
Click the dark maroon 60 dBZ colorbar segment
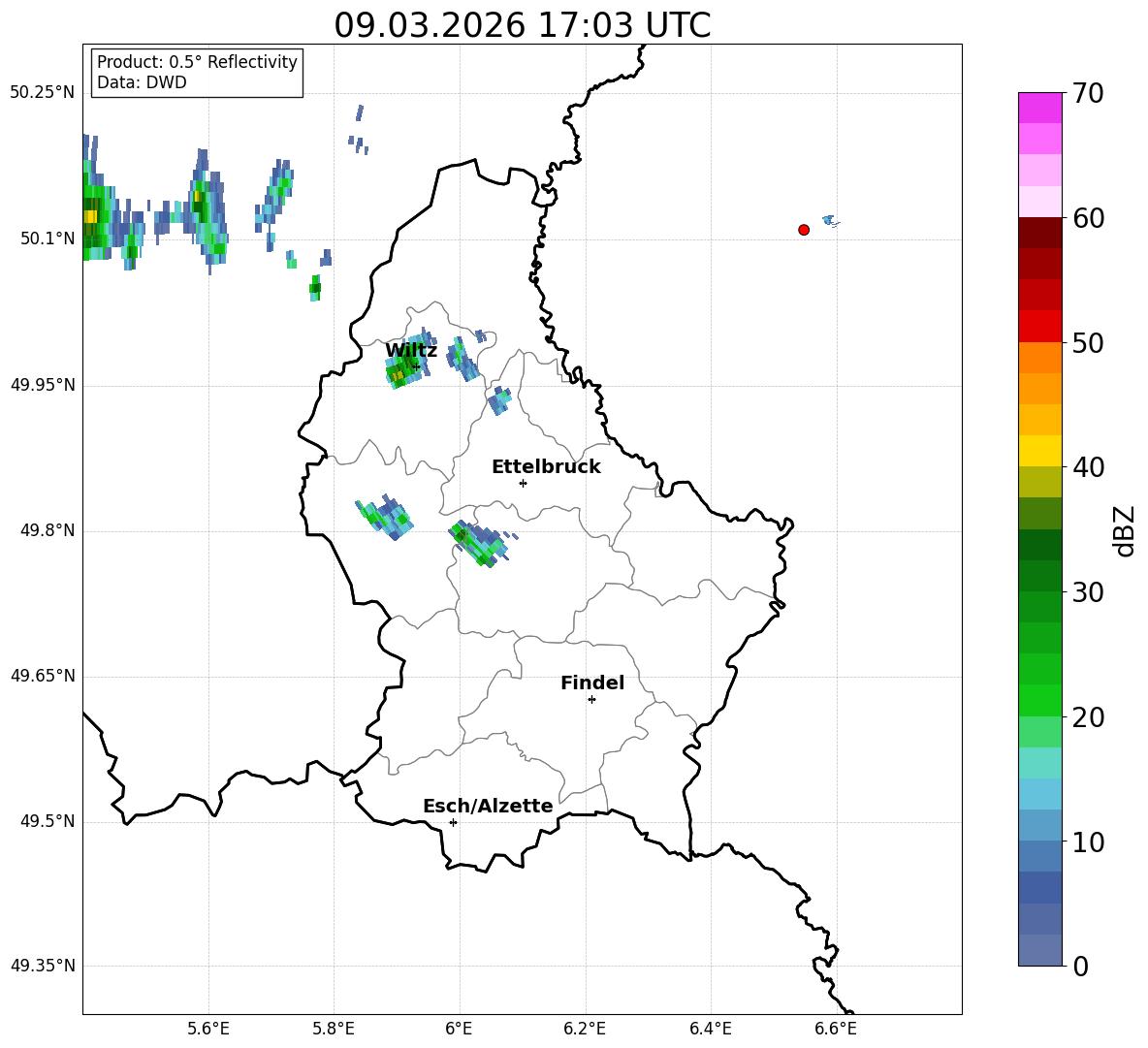click(x=1039, y=232)
